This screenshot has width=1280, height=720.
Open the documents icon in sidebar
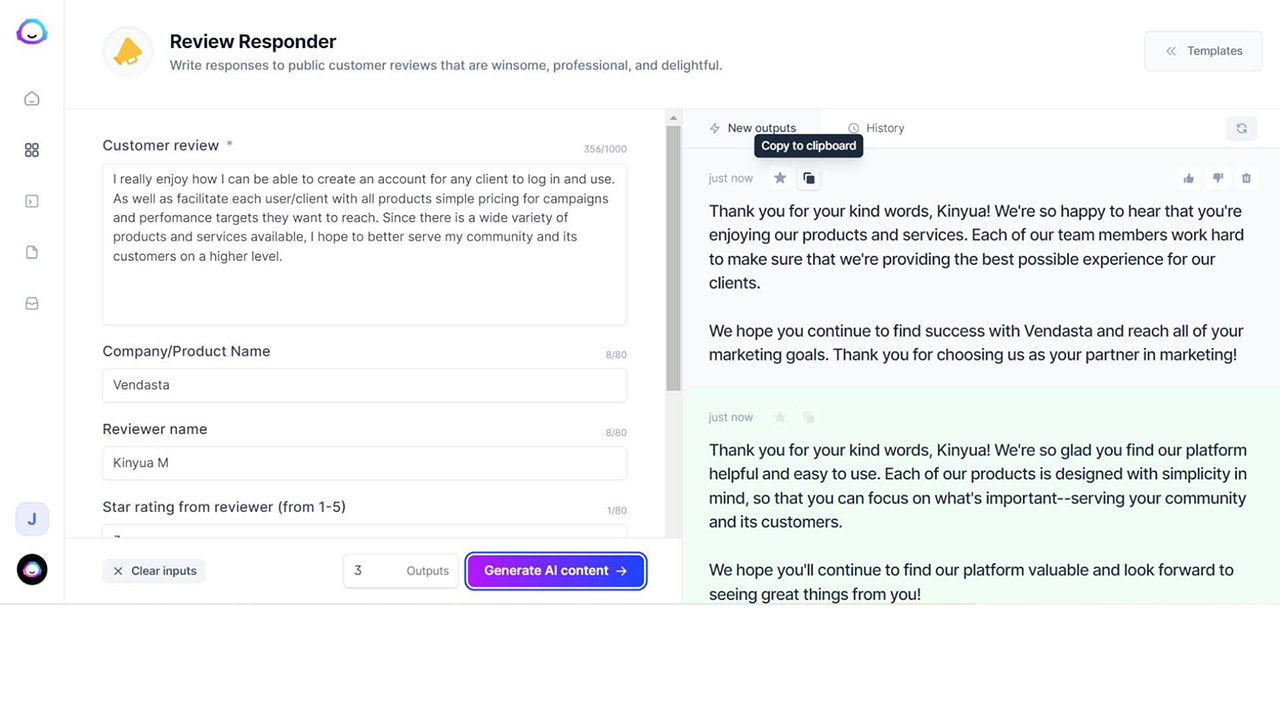point(32,253)
